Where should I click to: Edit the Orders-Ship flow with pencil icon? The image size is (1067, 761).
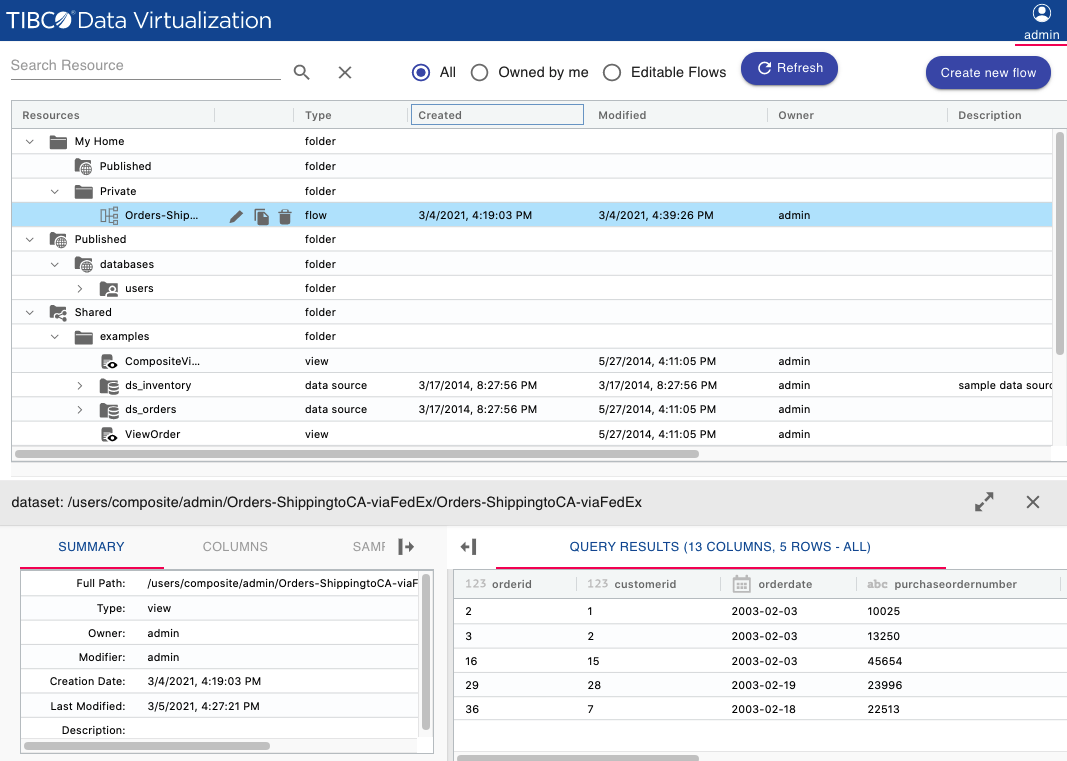tap(236, 216)
